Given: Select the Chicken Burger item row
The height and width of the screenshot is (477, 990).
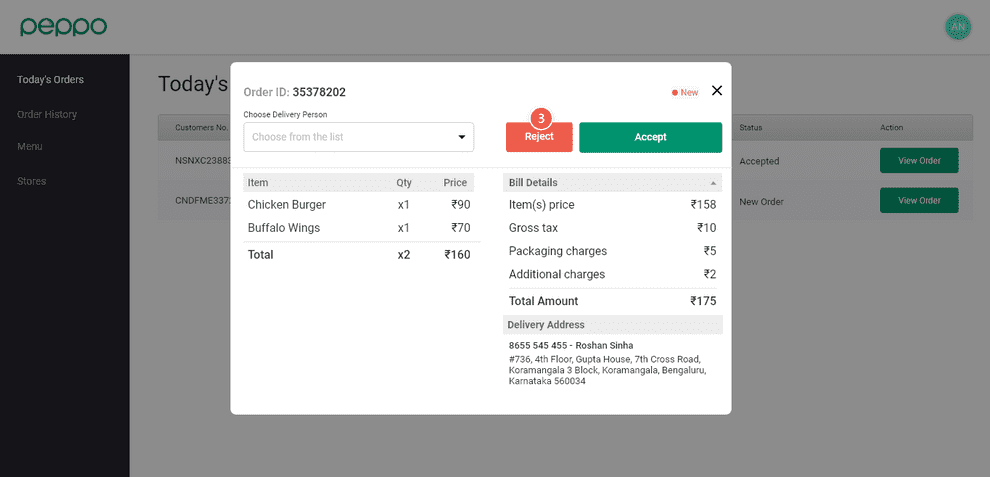Looking at the screenshot, I should [360, 205].
